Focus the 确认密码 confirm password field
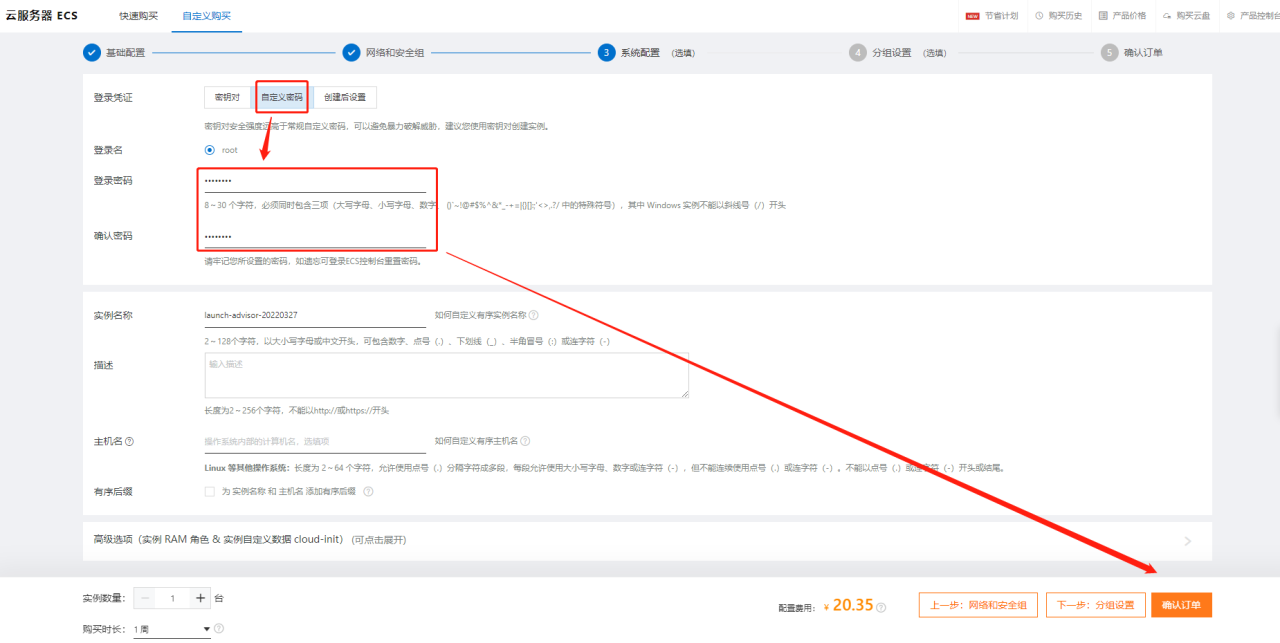Image resolution: width=1280 pixels, height=643 pixels. pos(315,237)
